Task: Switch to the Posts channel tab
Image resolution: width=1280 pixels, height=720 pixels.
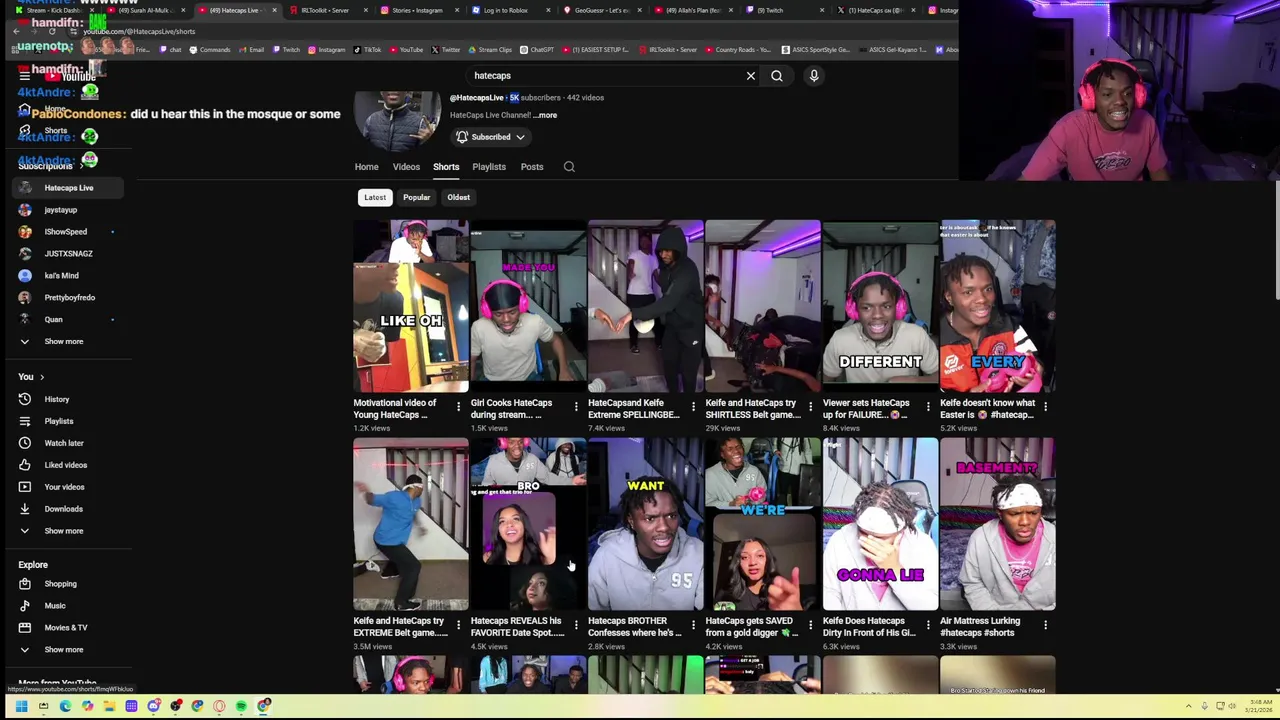Action: [532, 167]
